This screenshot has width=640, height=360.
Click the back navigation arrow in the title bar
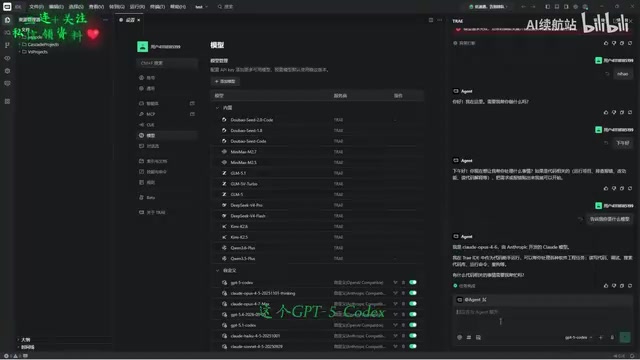point(524,7)
